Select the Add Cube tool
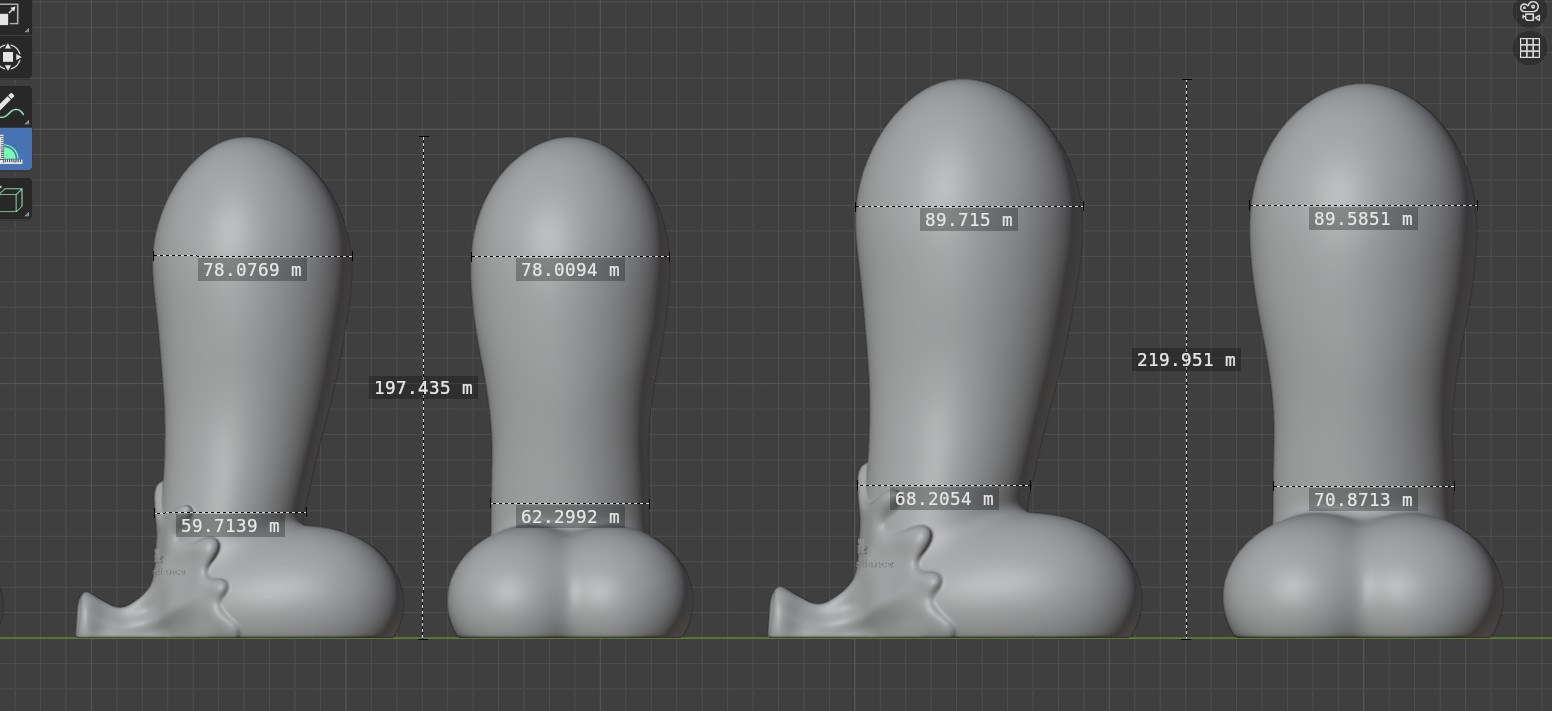This screenshot has height=711, width=1552. click(x=10, y=198)
